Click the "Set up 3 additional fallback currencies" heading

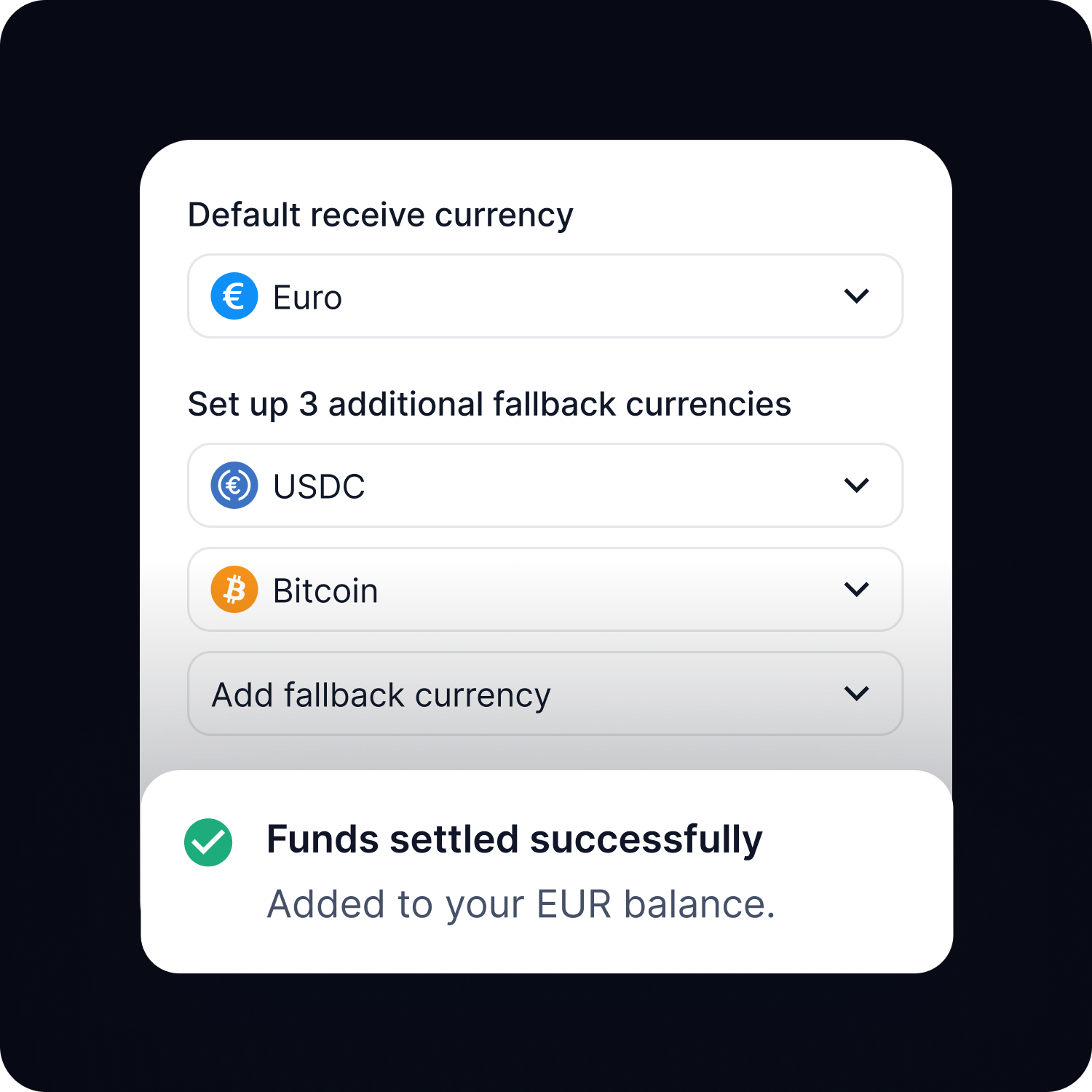(x=489, y=405)
